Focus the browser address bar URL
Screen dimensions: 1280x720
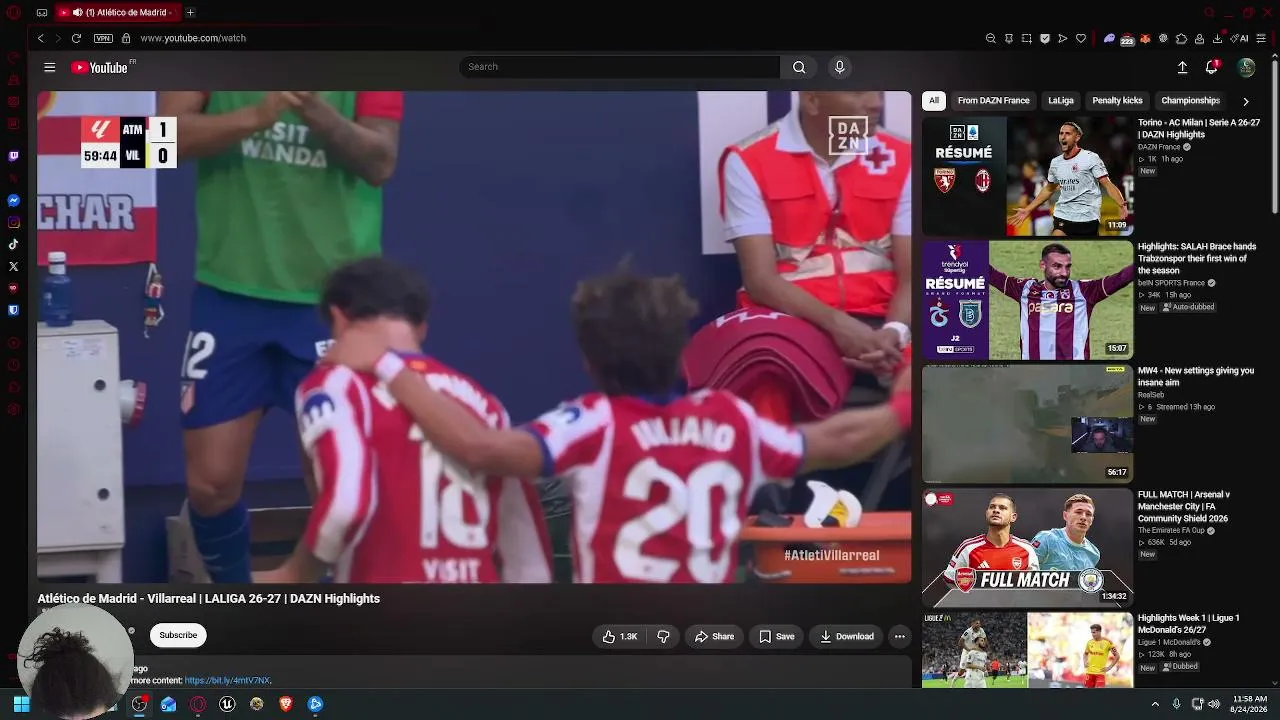click(193, 38)
